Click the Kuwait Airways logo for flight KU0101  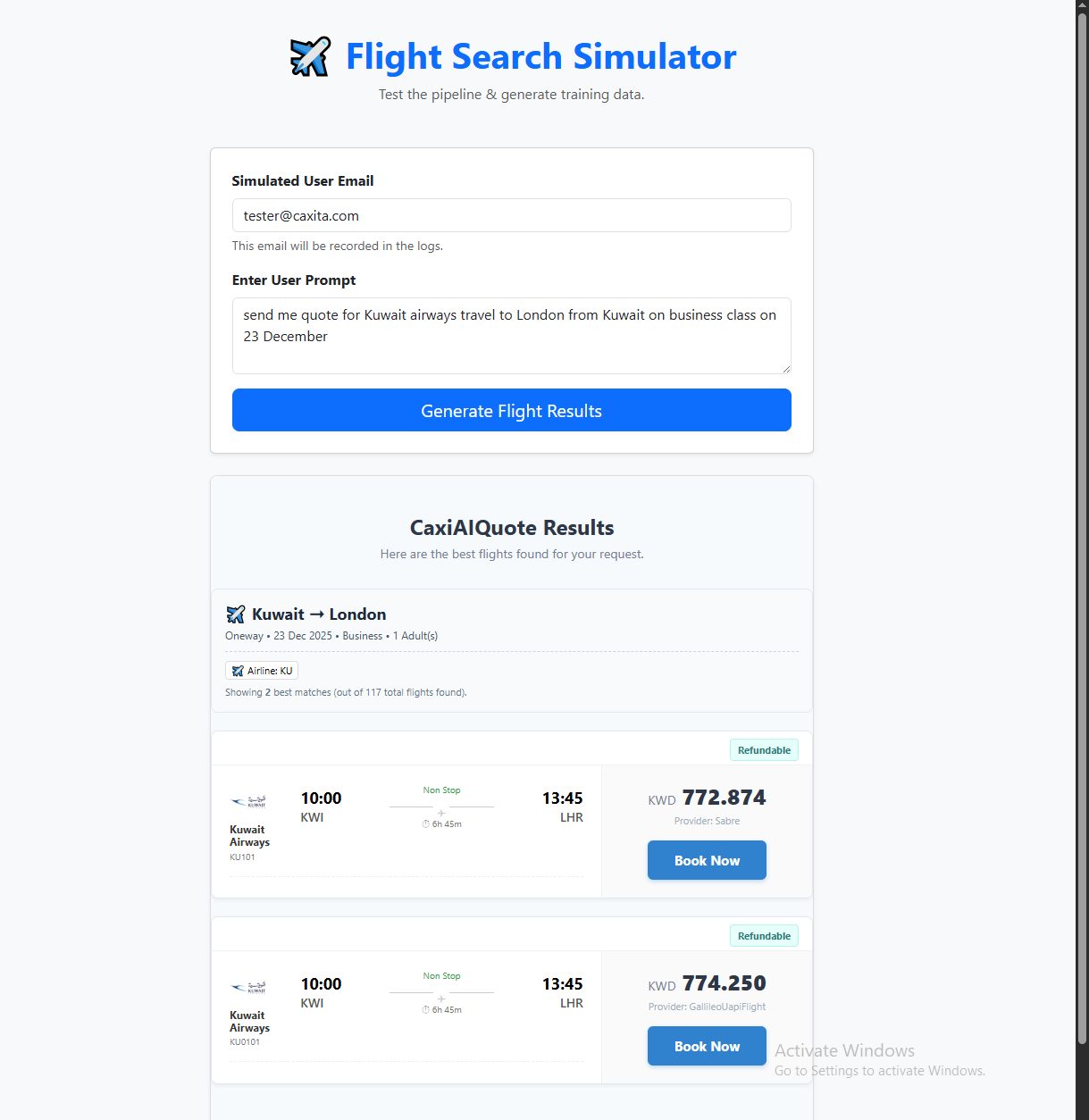249,987
